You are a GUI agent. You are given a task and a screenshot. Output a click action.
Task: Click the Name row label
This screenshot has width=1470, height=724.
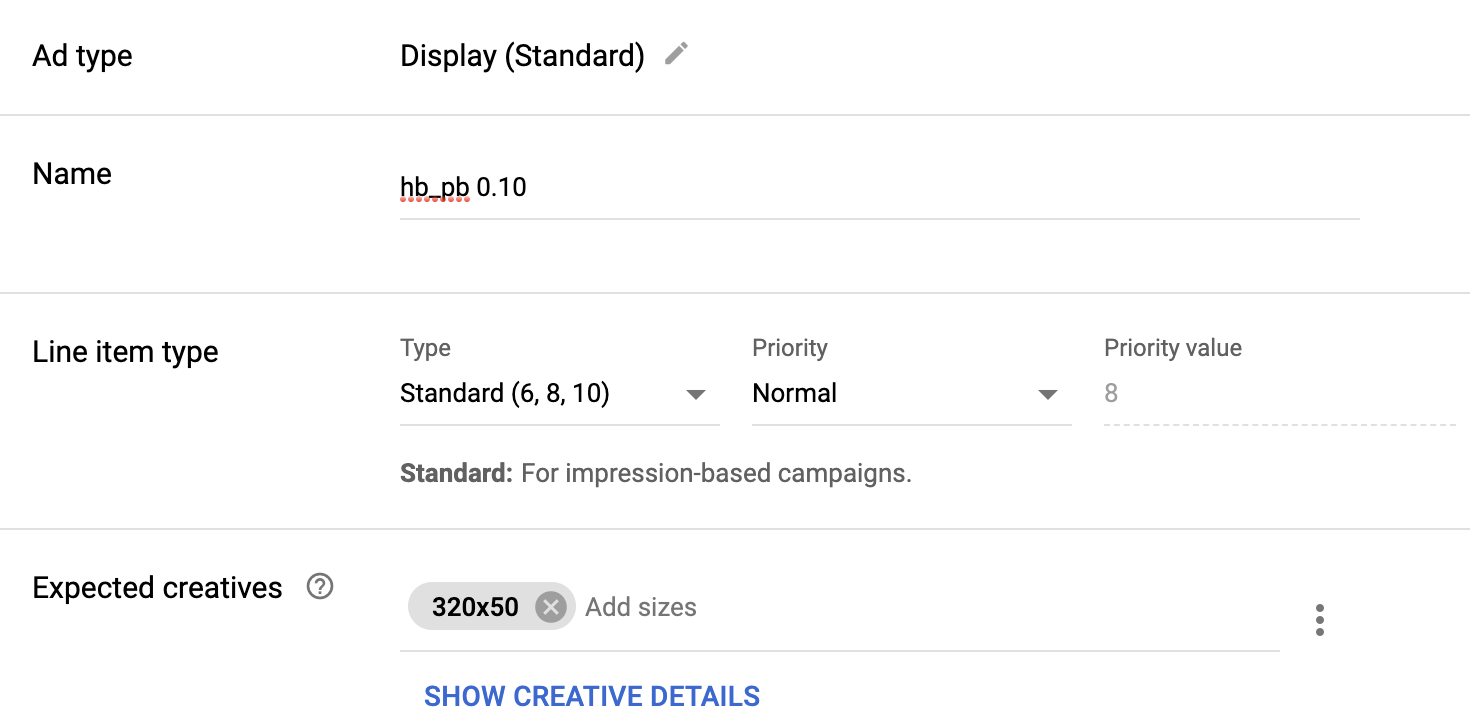72,174
